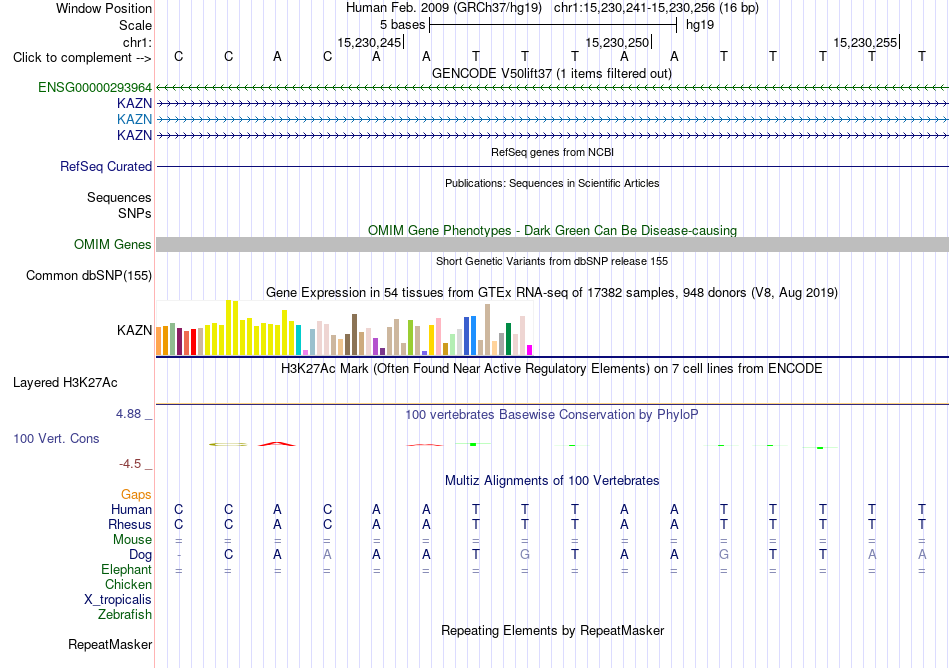Click 'Multiz Alignments of 100 Vertebrates' title
950x668 pixels.
click(552, 481)
